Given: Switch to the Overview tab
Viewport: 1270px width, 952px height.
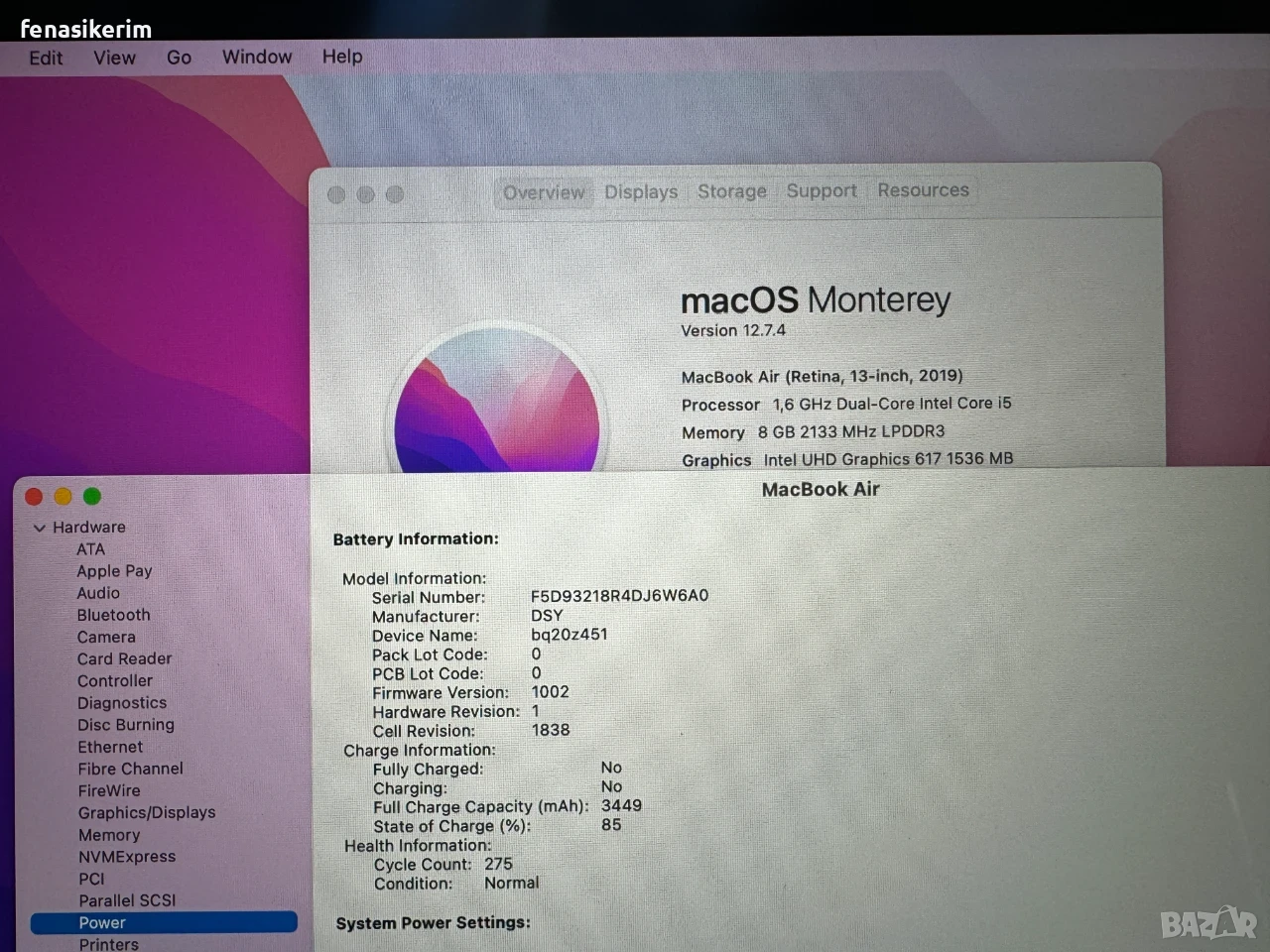Looking at the screenshot, I should [x=544, y=192].
